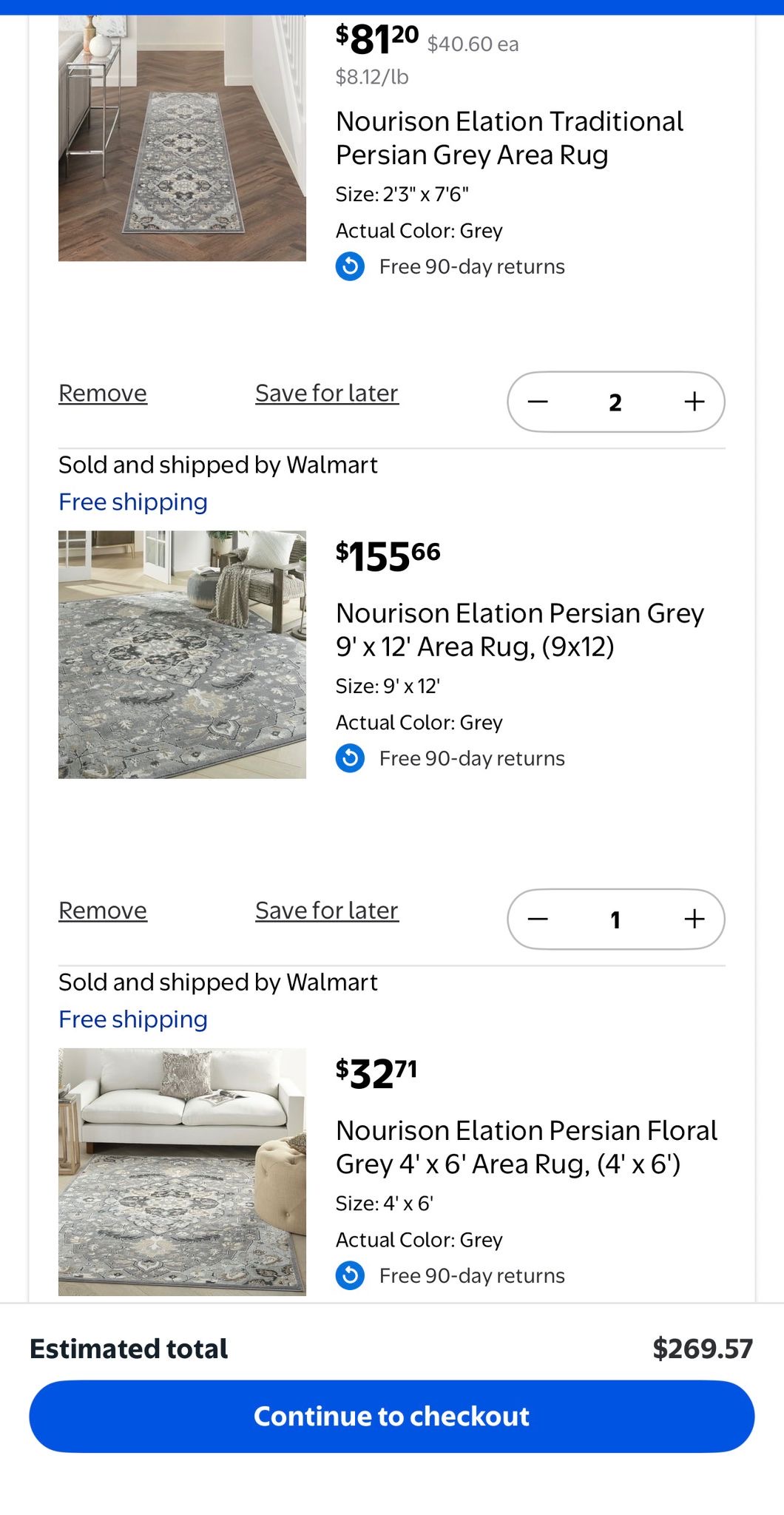The height and width of the screenshot is (1515, 784).
Task: Increase quantity of the 9' x 12' rug
Action: click(x=694, y=919)
